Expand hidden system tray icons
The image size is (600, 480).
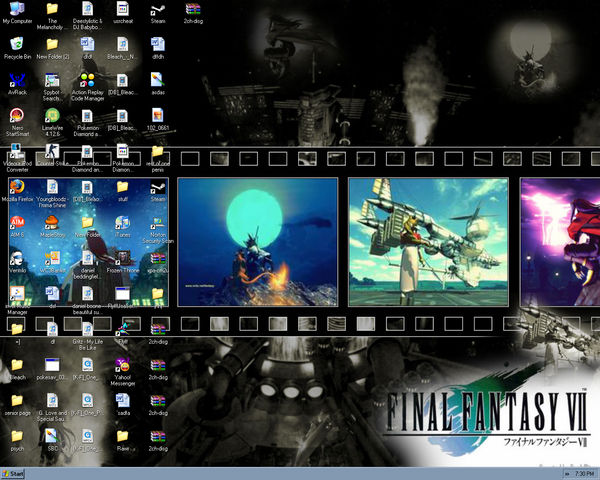click(x=567, y=474)
